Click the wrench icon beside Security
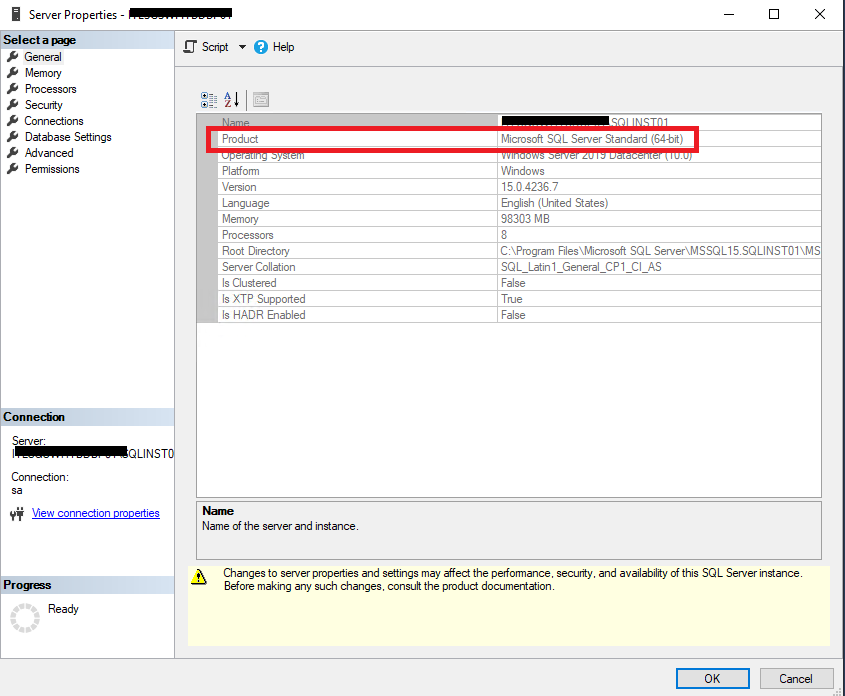845x696 pixels. (13, 105)
